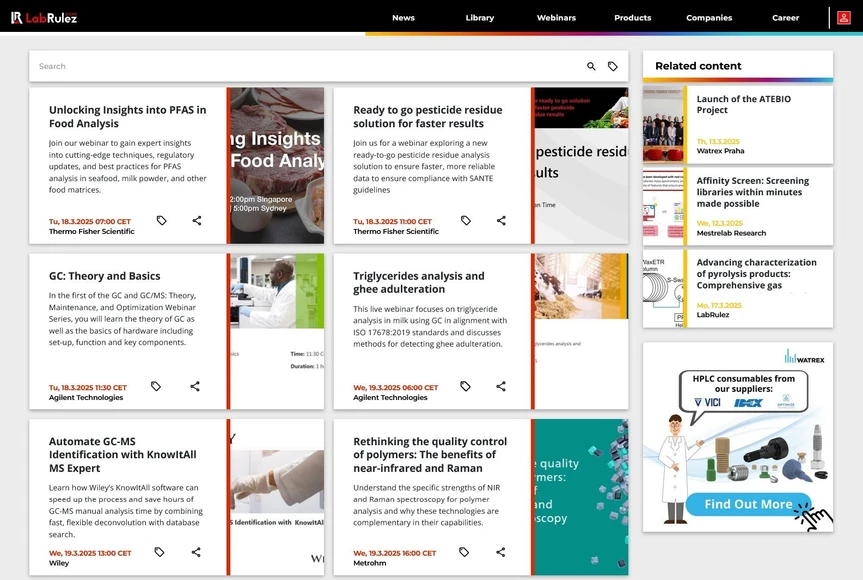Open Unlocking Insights into PFAS in Food Analysis
Screen dimensions: 863x580
click(x=128, y=117)
